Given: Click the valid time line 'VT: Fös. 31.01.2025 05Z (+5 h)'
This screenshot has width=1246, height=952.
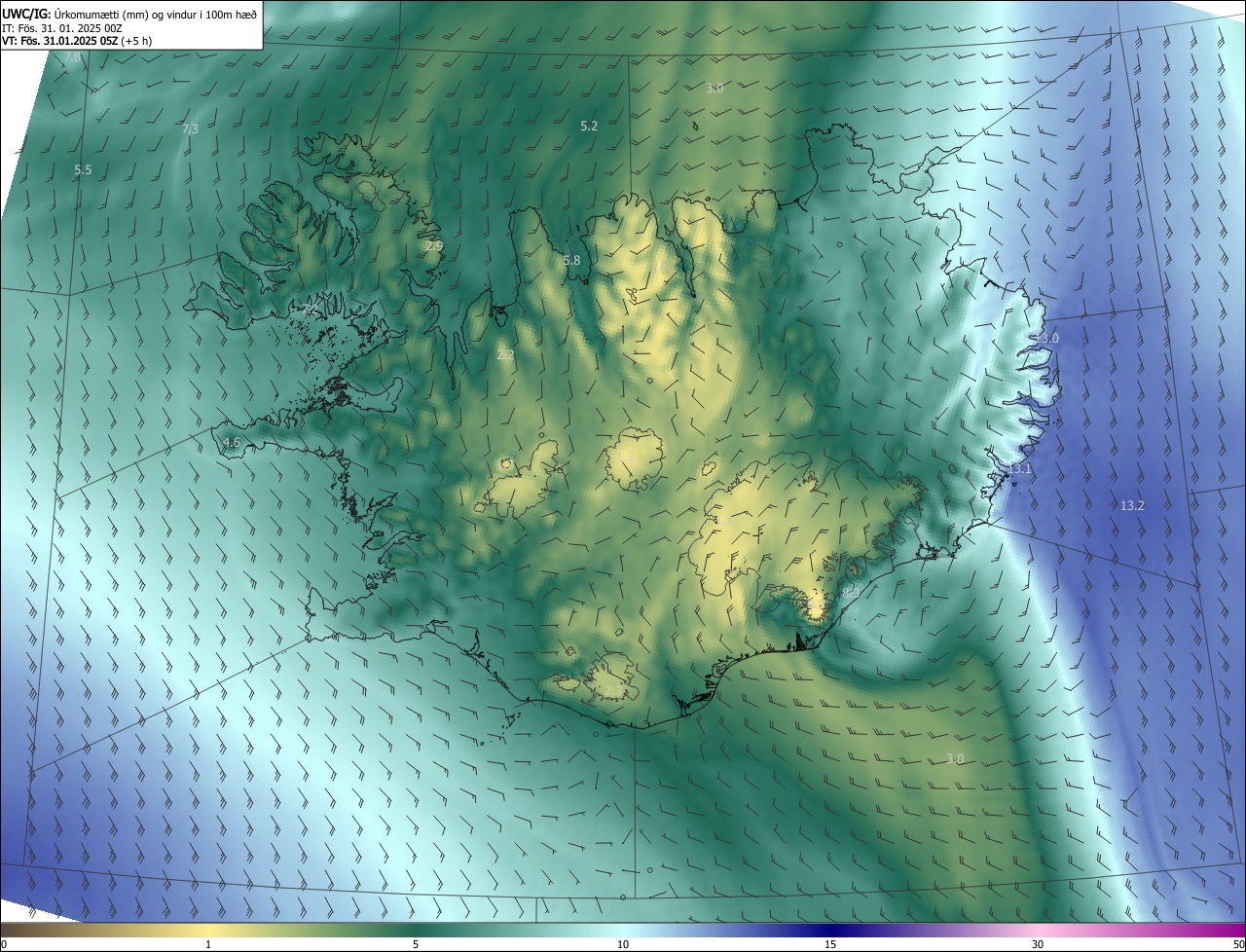Looking at the screenshot, I should [76, 41].
